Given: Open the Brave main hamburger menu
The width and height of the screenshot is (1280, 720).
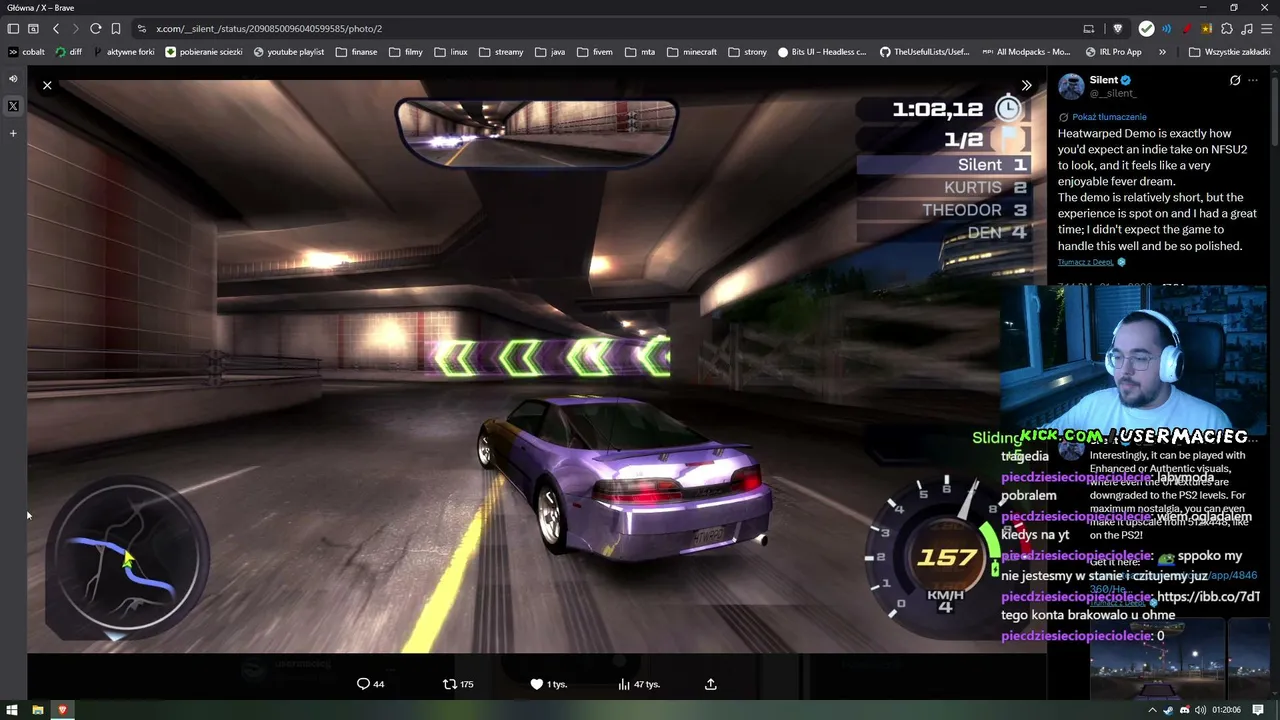Looking at the screenshot, I should (1266, 29).
